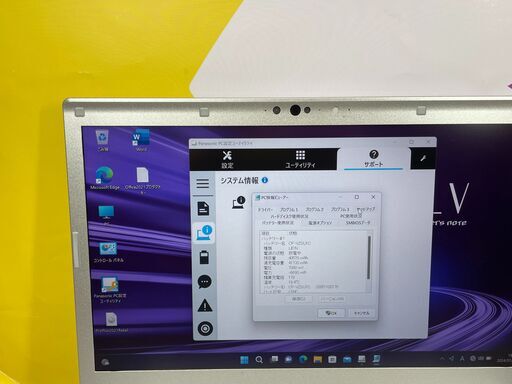
Task: Open the PC使用状況 tab
Action: [x=351, y=216]
